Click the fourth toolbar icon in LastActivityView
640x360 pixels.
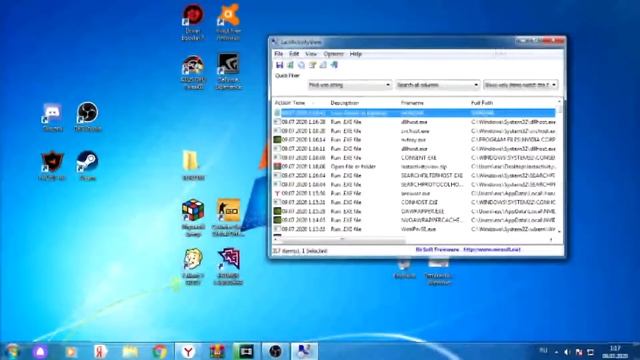tap(312, 65)
